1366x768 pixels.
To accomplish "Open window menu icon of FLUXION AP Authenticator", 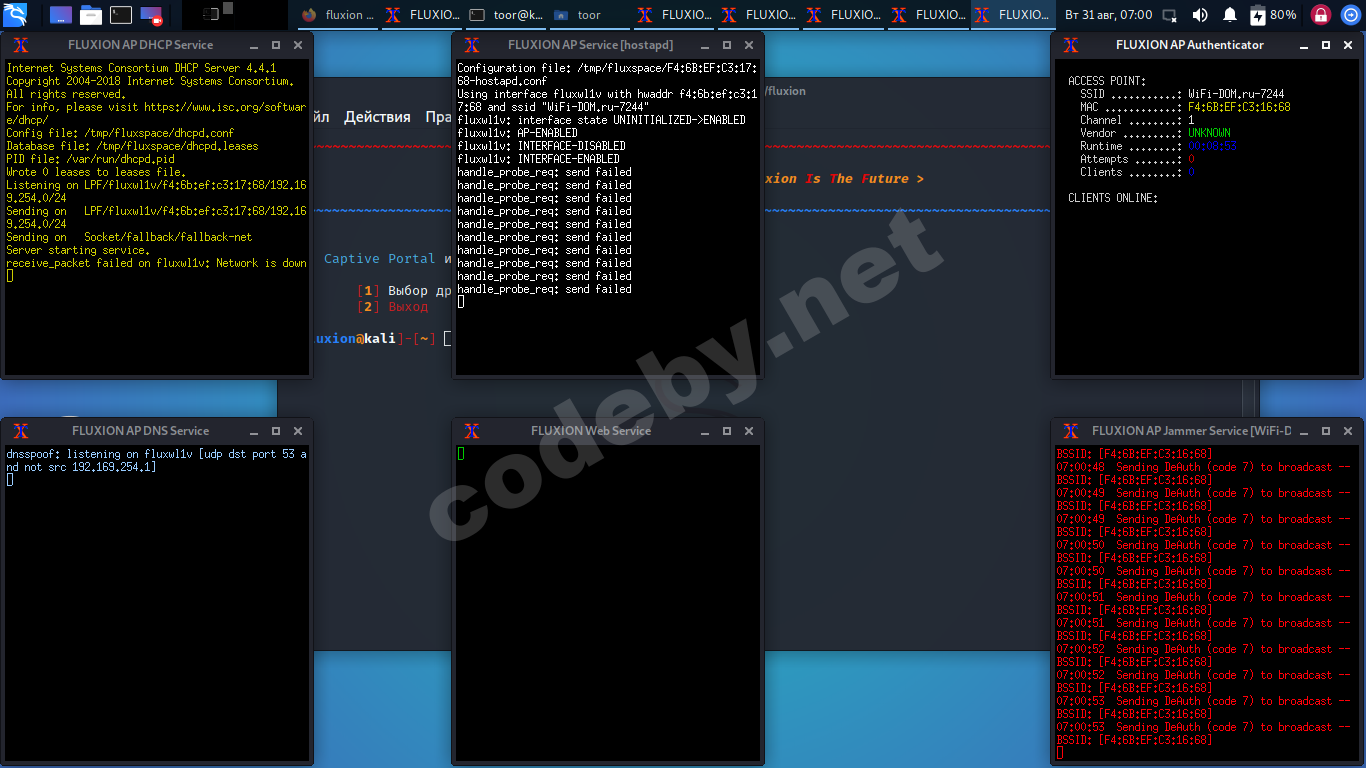I will (x=1071, y=45).
